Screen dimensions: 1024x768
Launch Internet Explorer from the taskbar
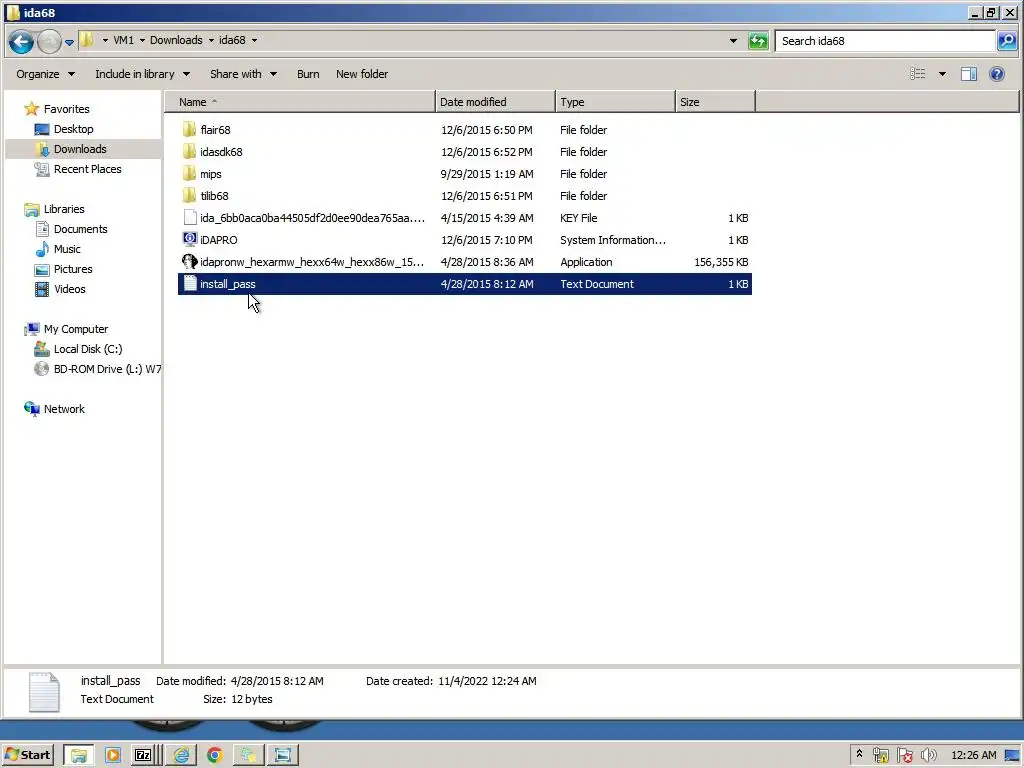coord(181,755)
